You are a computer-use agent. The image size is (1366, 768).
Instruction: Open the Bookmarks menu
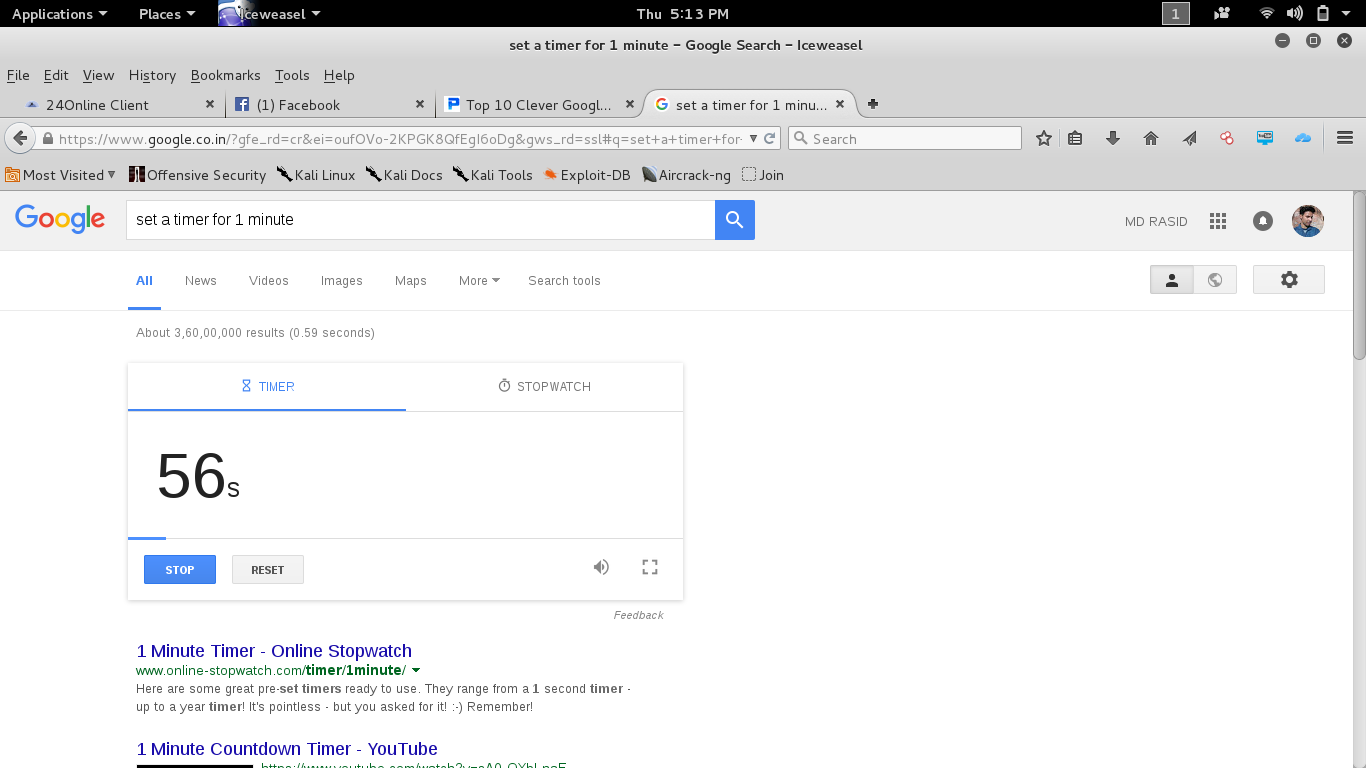pyautogui.click(x=225, y=75)
